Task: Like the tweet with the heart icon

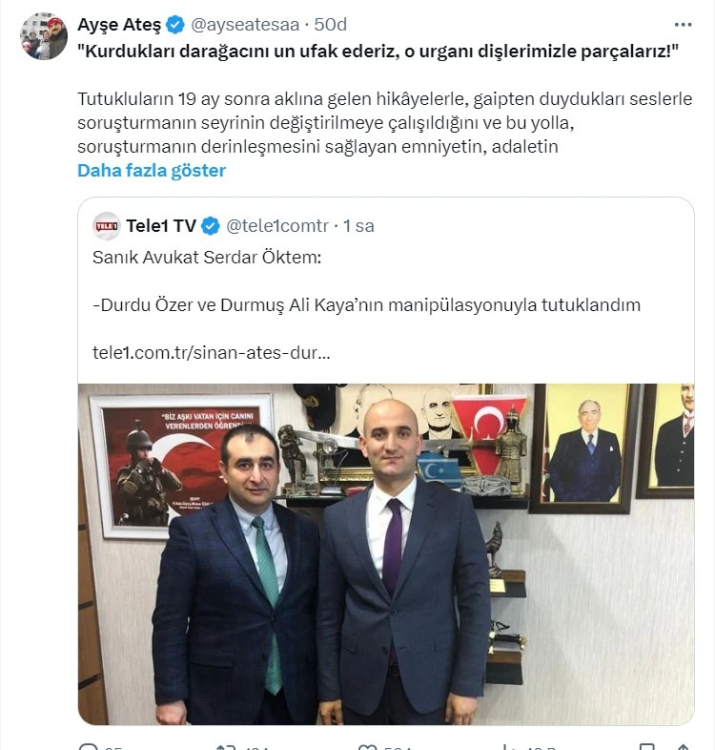Action: pyautogui.click(x=367, y=747)
